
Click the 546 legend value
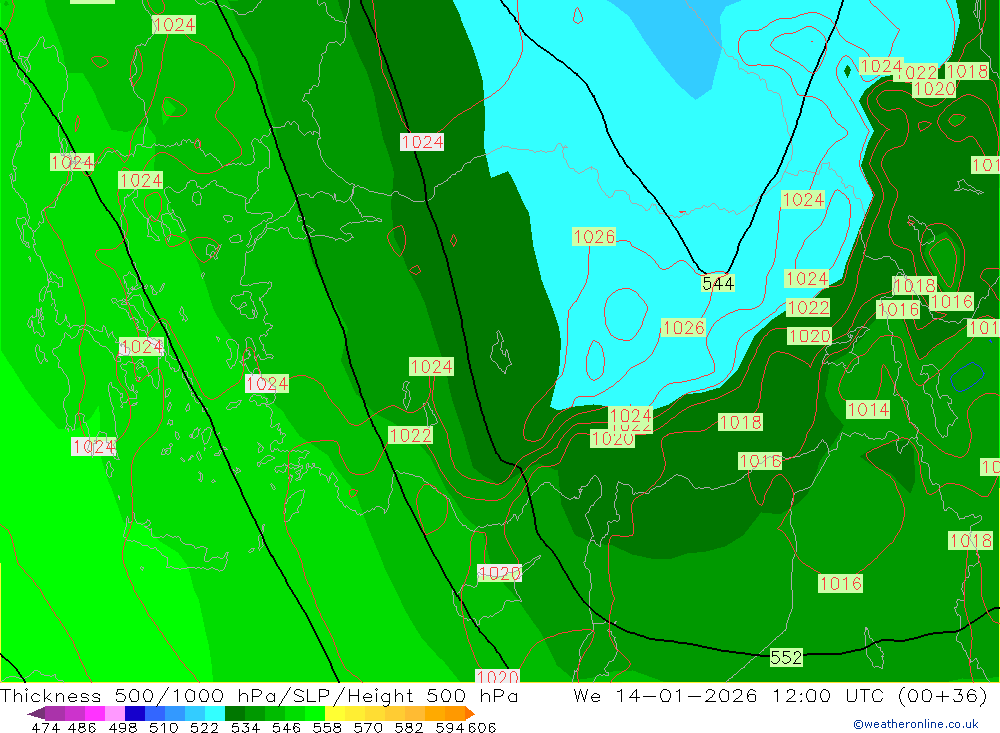pos(286,727)
